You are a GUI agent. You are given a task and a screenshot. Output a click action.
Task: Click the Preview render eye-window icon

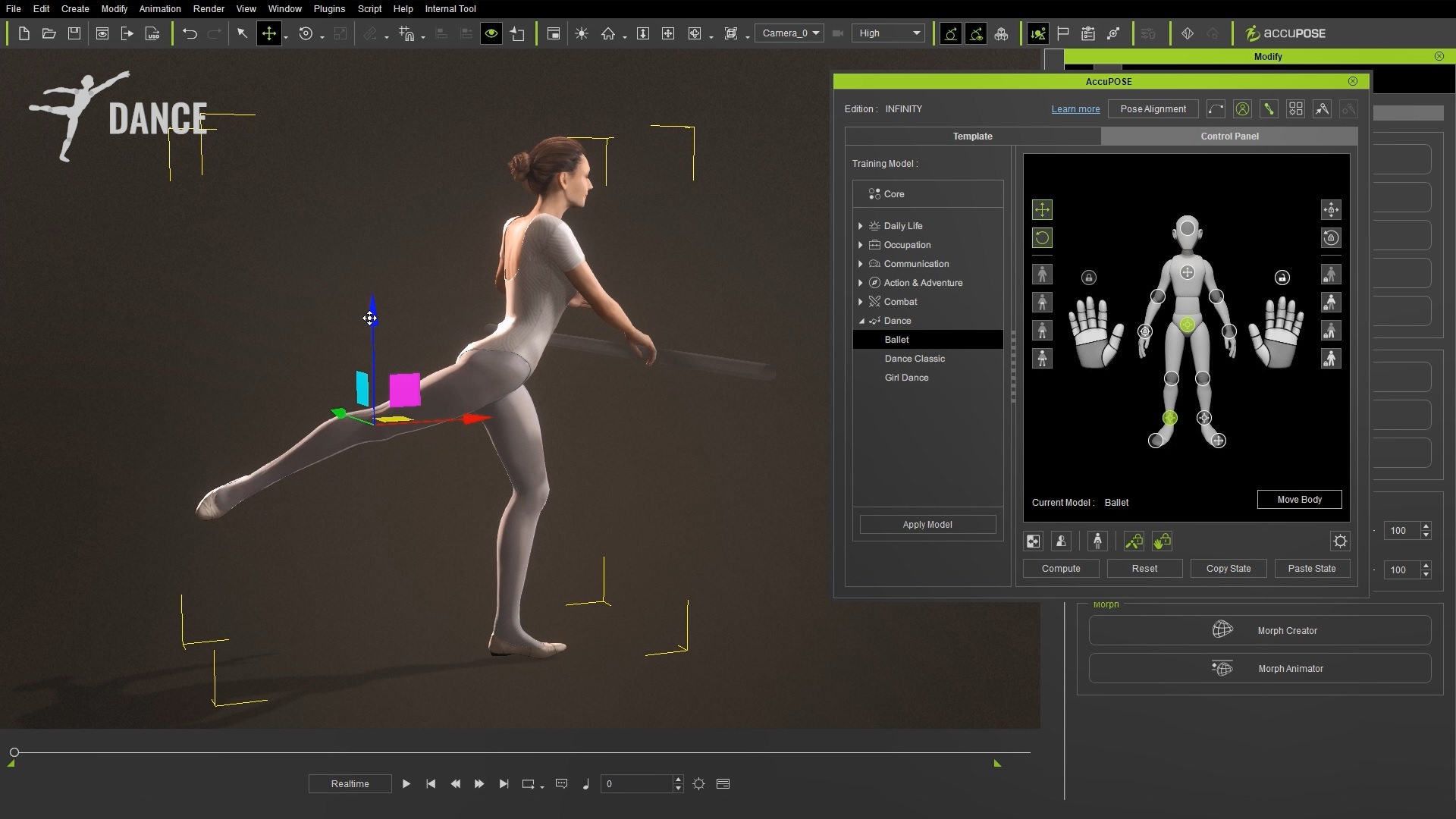point(102,33)
